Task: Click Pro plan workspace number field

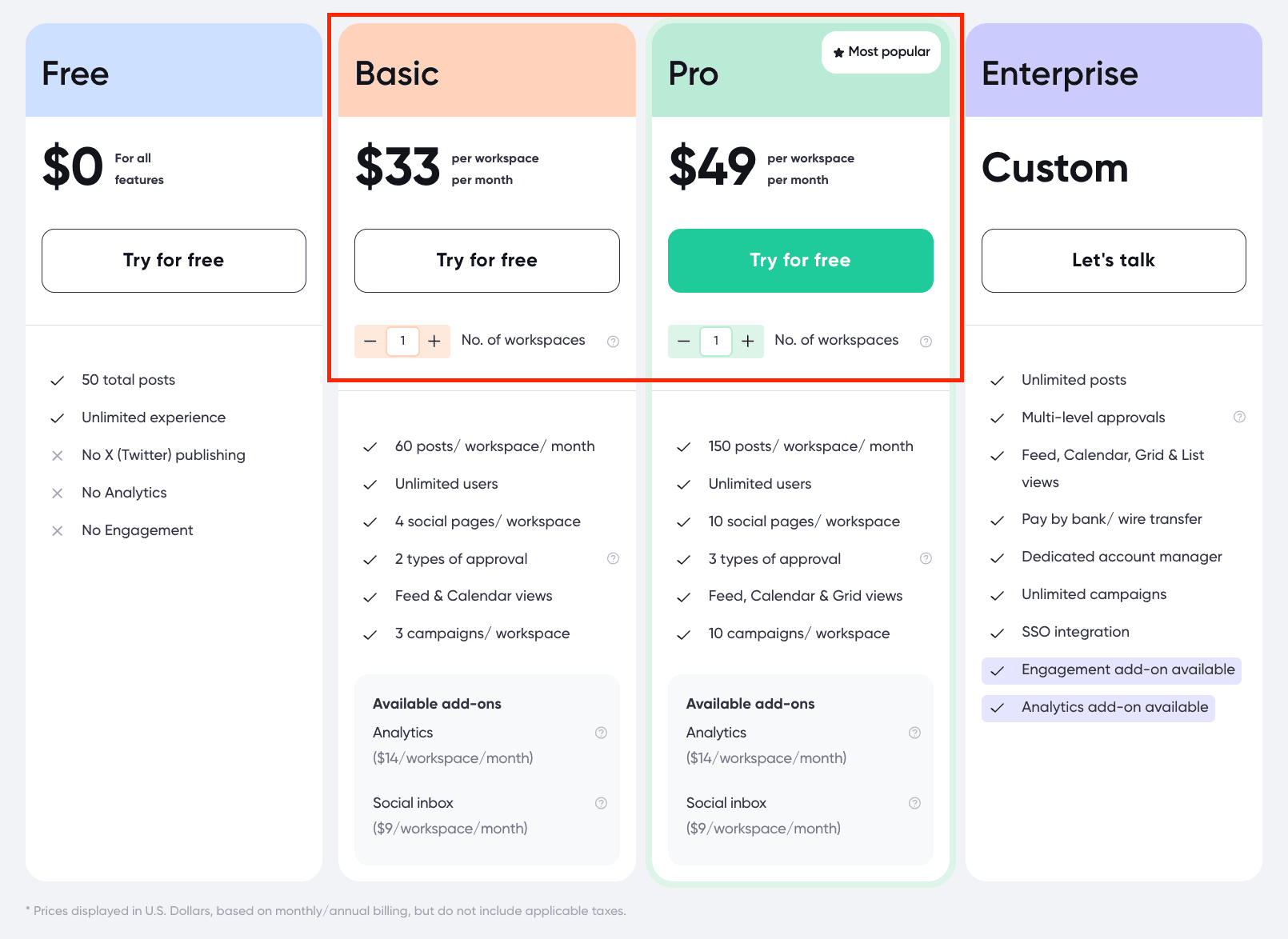Action: (716, 342)
